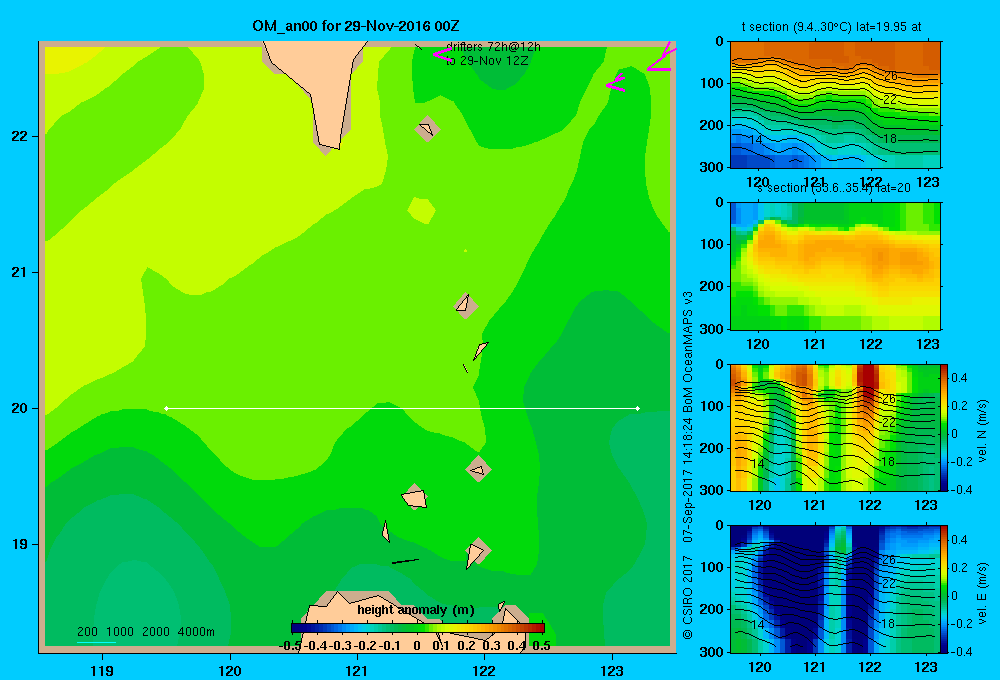The height and width of the screenshot is (680, 1000).
Task: Click the main map latitude tick label '21'
Action: tap(20, 272)
